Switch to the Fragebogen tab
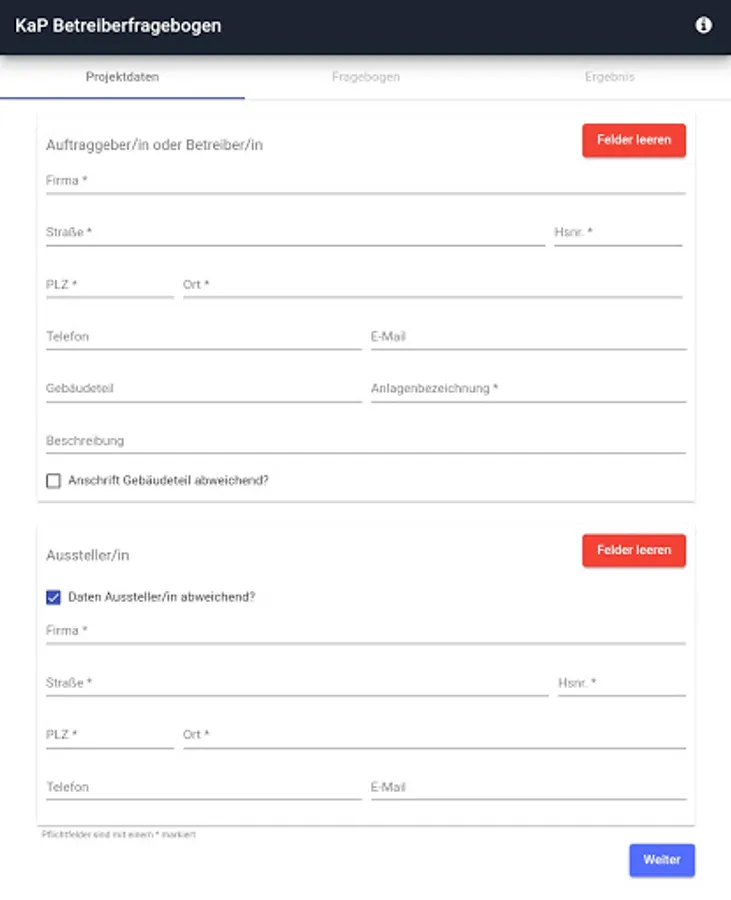This screenshot has height=900, width=731. (x=366, y=77)
